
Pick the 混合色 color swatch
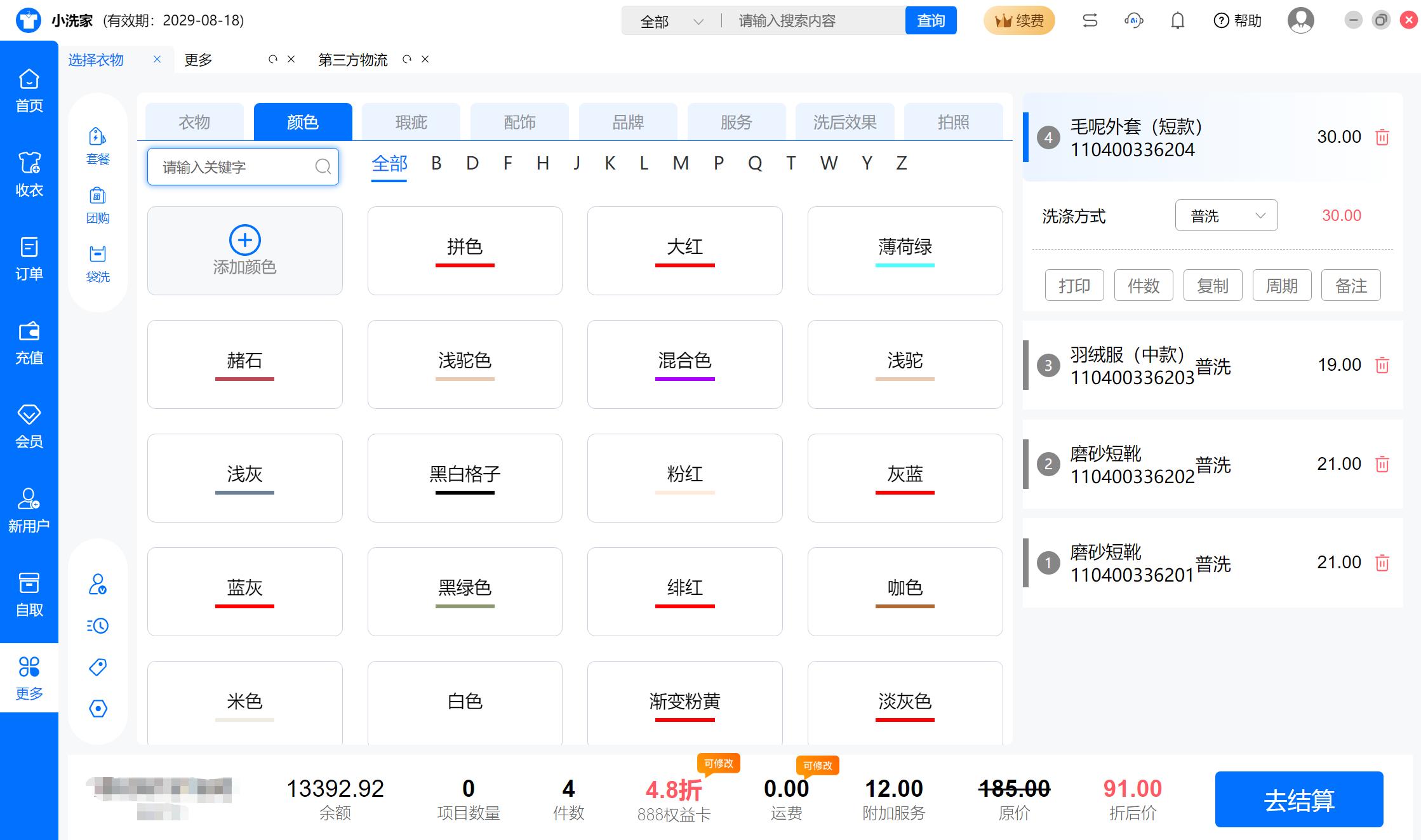pyautogui.click(x=684, y=364)
